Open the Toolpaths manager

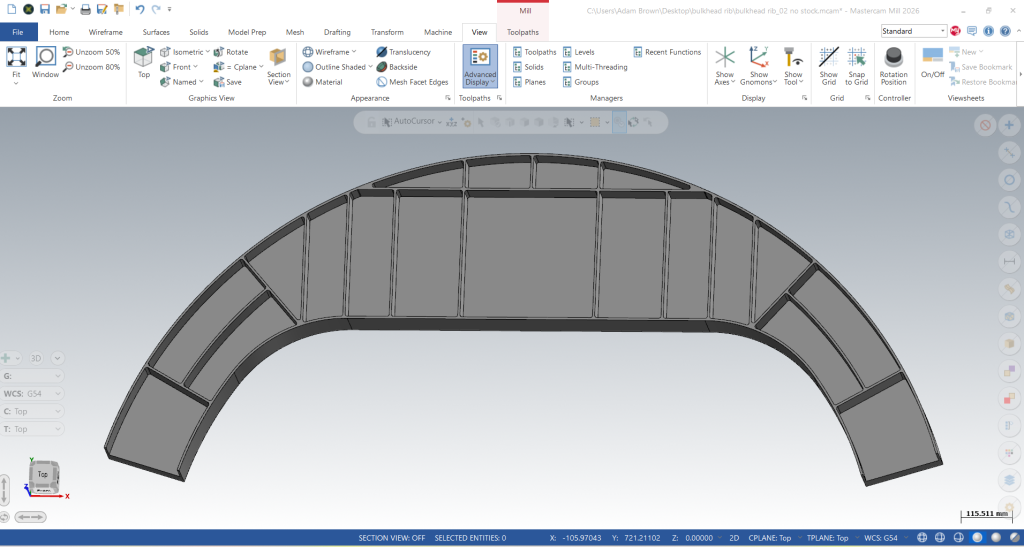tap(535, 52)
